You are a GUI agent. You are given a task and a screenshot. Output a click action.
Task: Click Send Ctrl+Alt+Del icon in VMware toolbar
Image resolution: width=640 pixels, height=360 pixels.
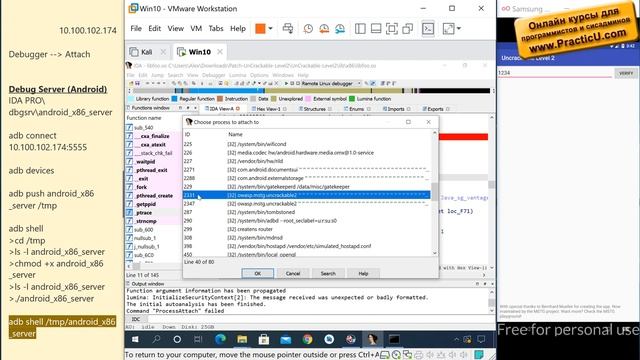tap(288, 29)
